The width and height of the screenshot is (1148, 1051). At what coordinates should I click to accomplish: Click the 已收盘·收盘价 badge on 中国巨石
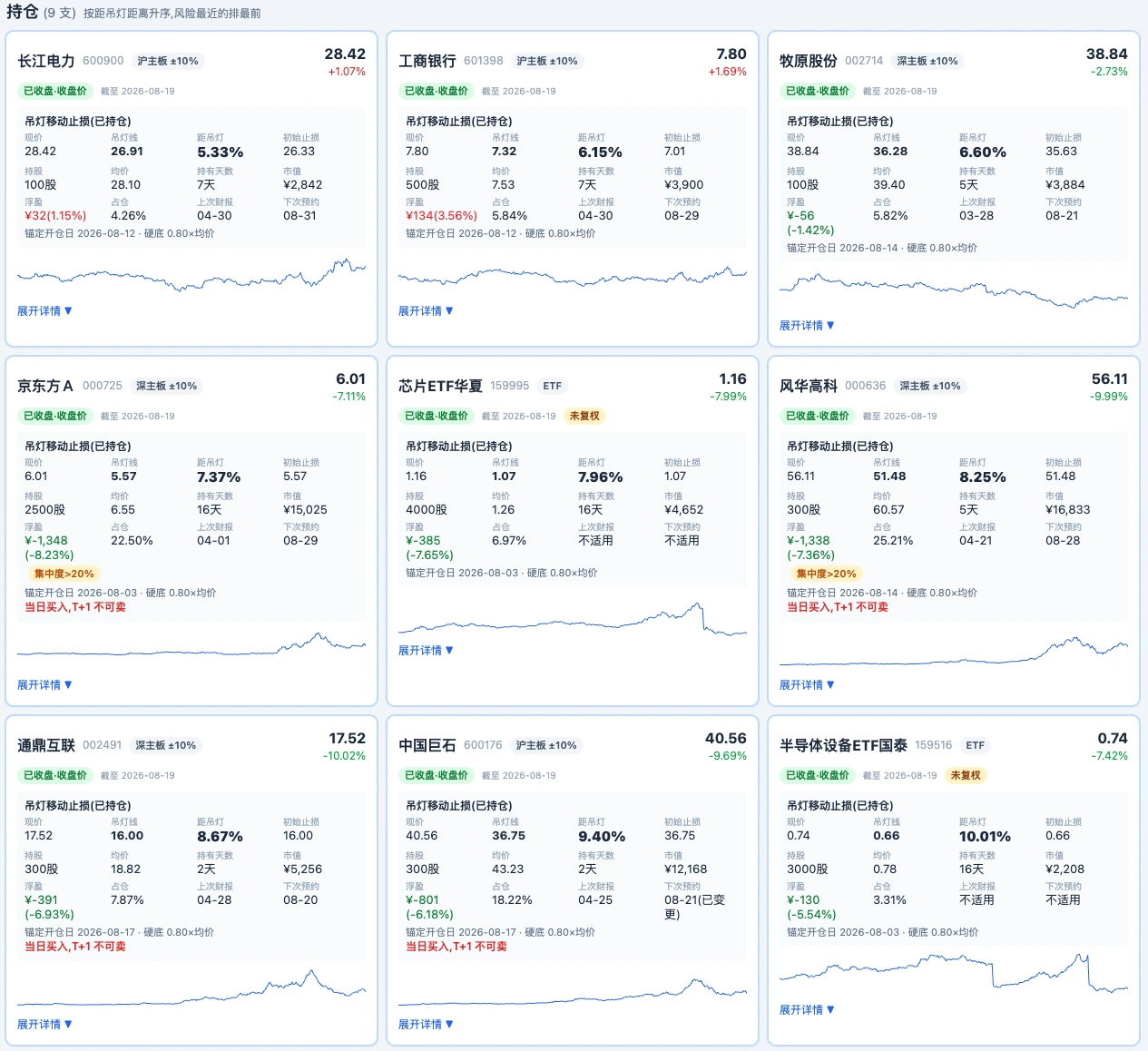click(437, 775)
